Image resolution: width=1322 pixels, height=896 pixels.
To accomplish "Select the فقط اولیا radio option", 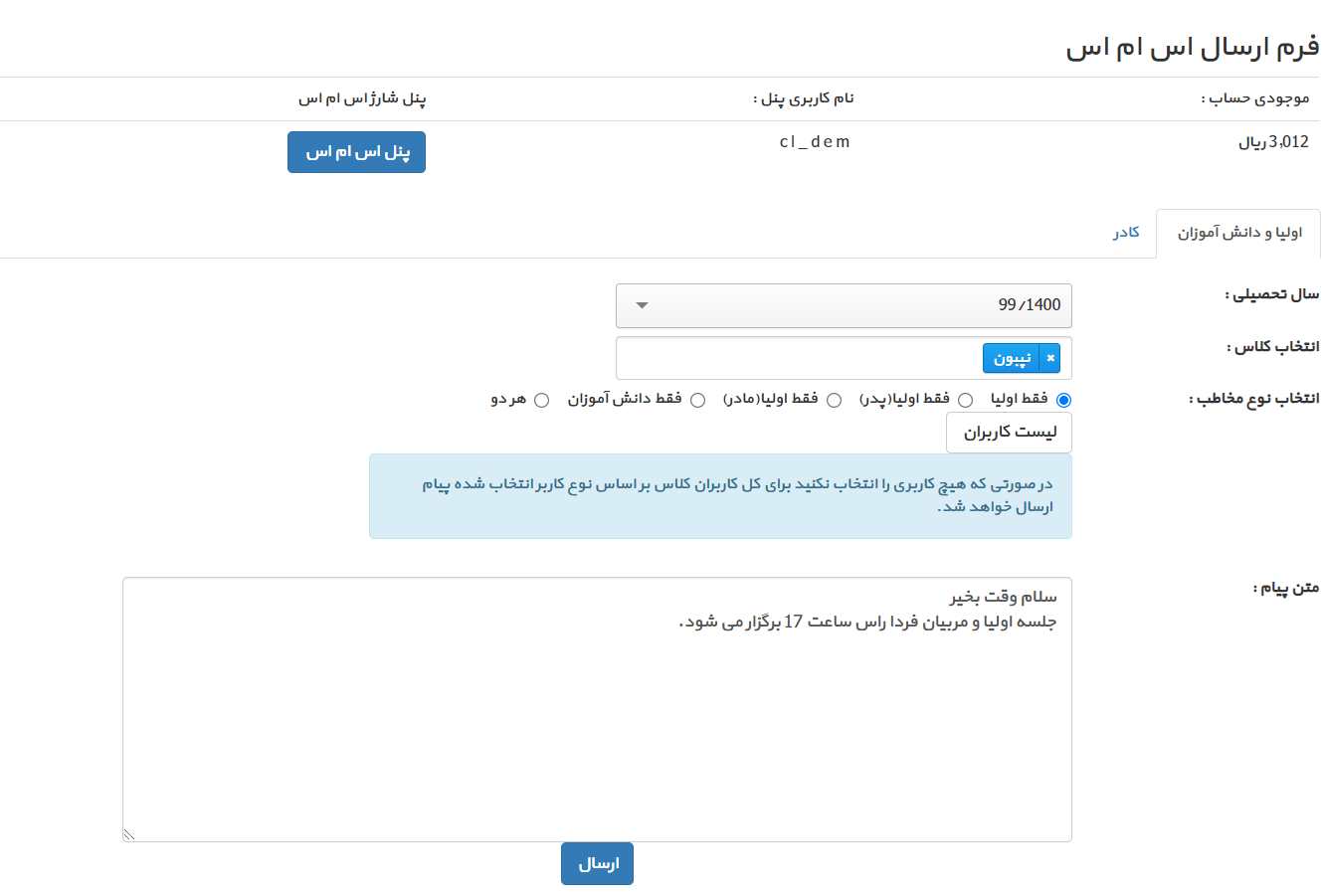I will 1063,400.
